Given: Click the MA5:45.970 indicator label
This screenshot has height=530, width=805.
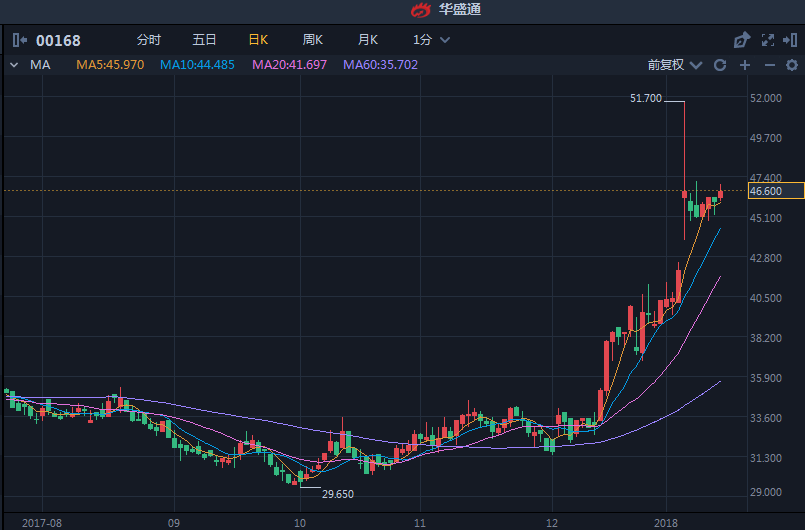Looking at the screenshot, I should (110, 65).
